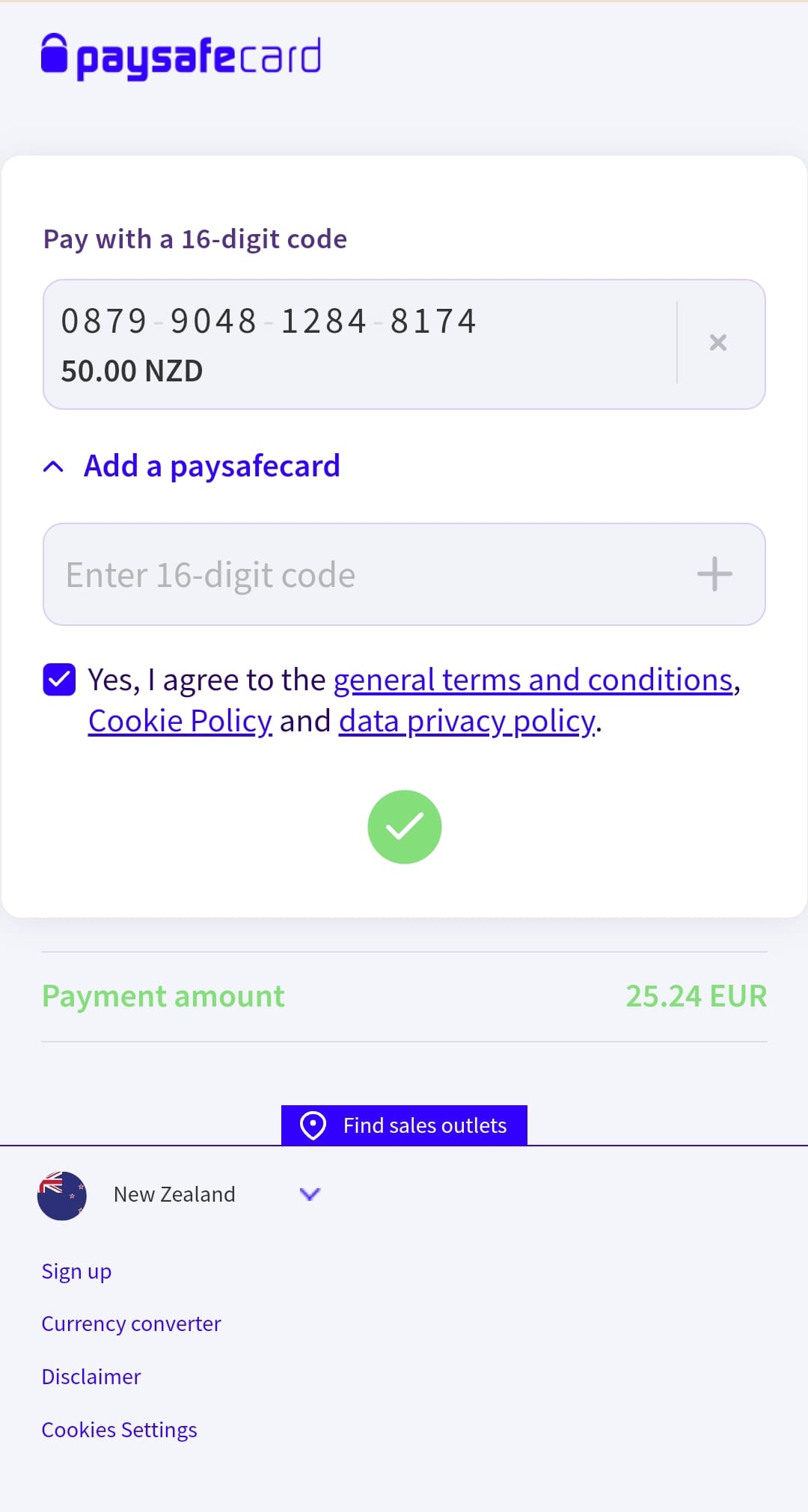The height and width of the screenshot is (1512, 808).
Task: Uncheck the terms agreement checkbox
Action: pyautogui.click(x=60, y=680)
